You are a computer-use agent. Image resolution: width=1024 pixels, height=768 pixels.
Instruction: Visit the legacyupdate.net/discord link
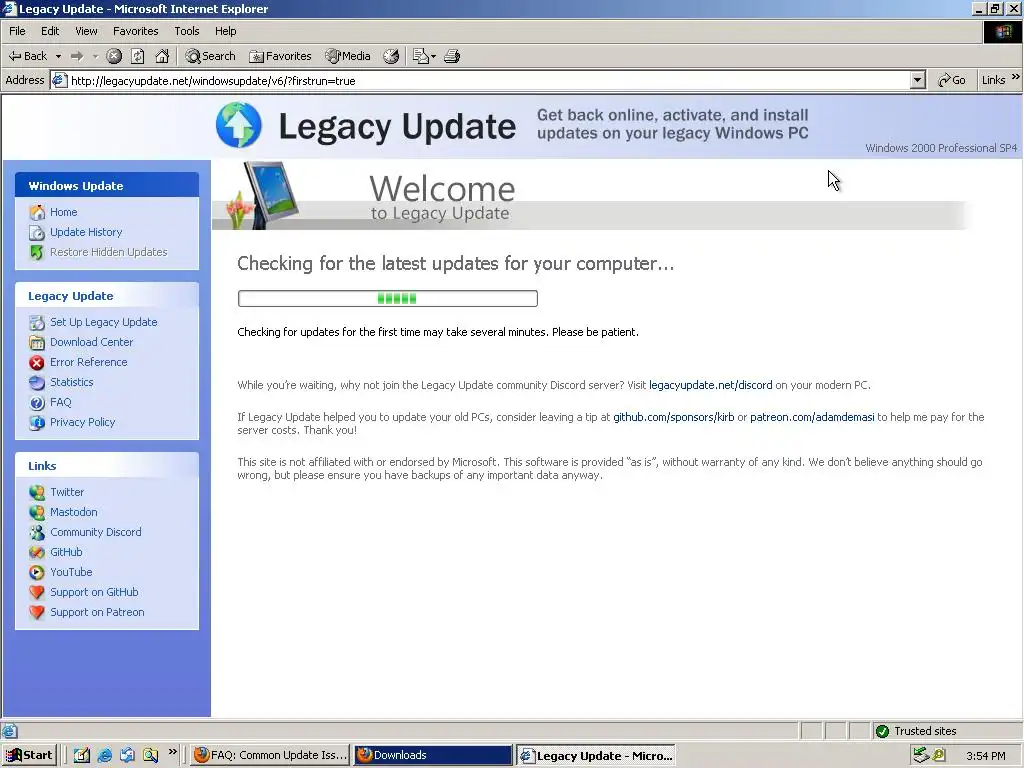coord(711,385)
